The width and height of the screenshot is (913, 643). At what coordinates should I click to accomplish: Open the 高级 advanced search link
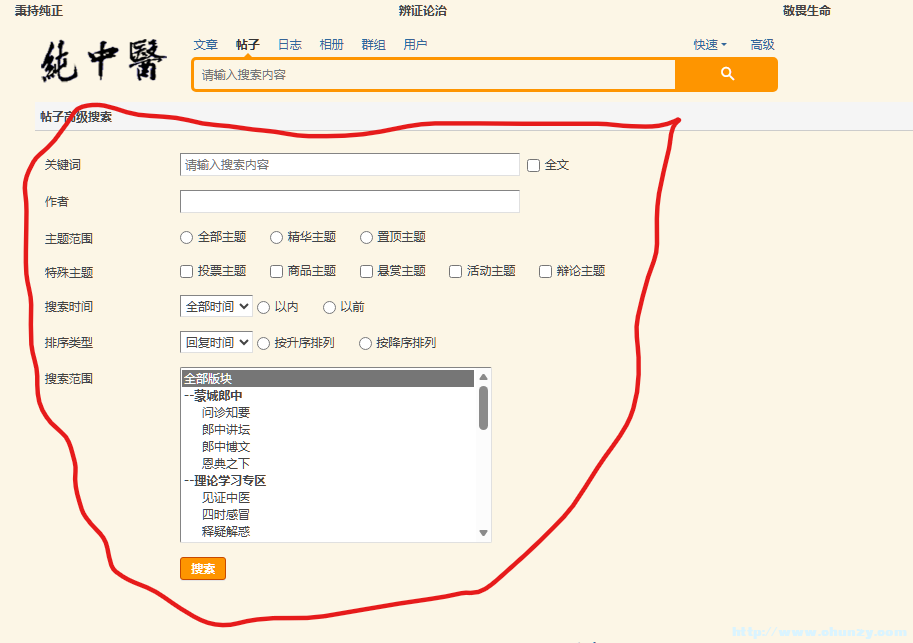762,44
